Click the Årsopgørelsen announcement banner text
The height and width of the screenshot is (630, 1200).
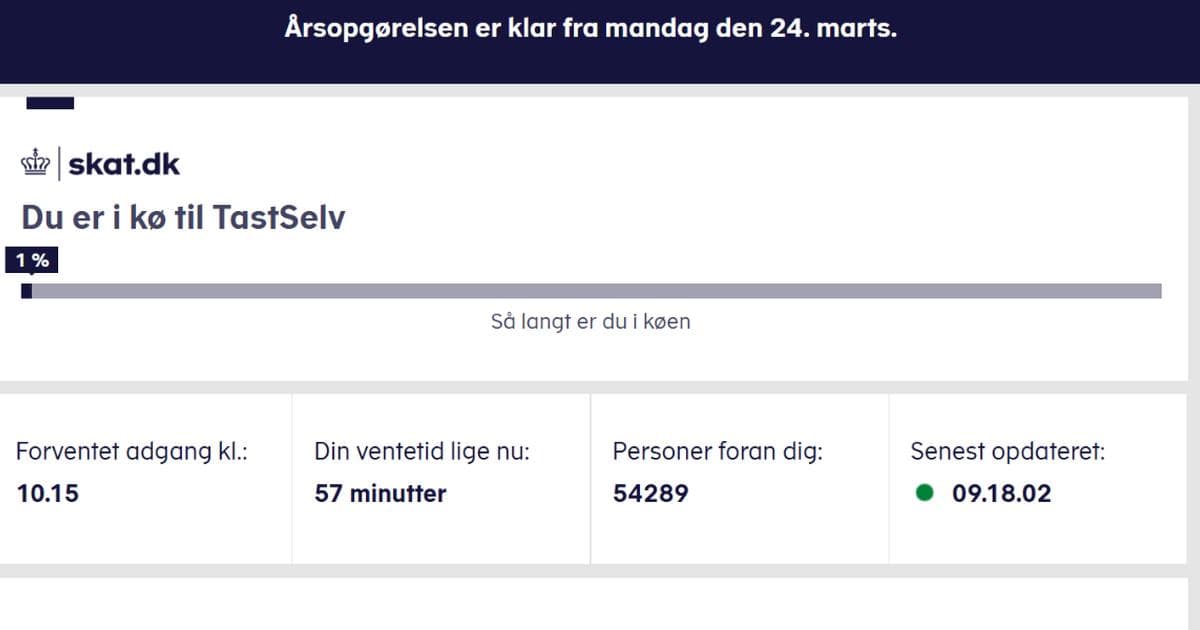pos(590,29)
